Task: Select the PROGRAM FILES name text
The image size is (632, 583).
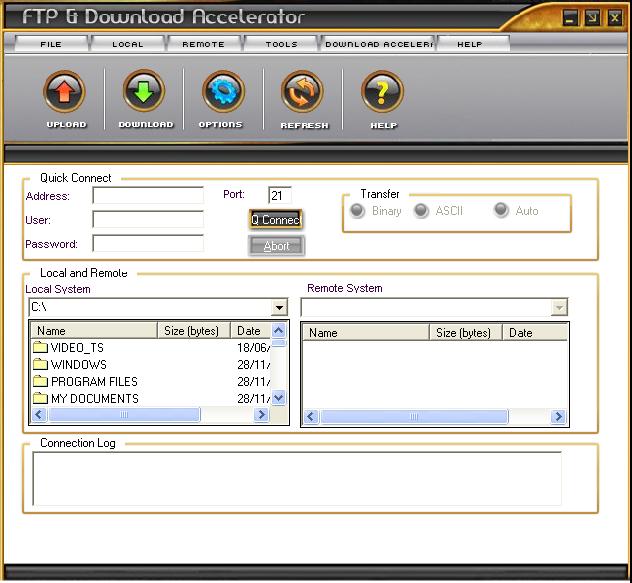Action: click(94, 381)
